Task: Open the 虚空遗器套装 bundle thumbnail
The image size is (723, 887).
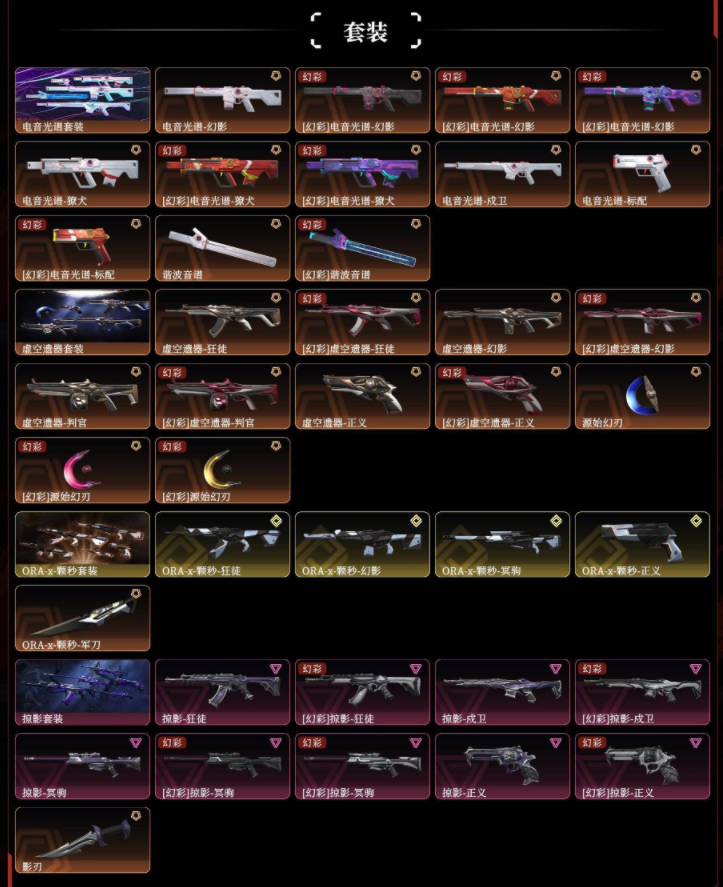Action: (x=83, y=322)
